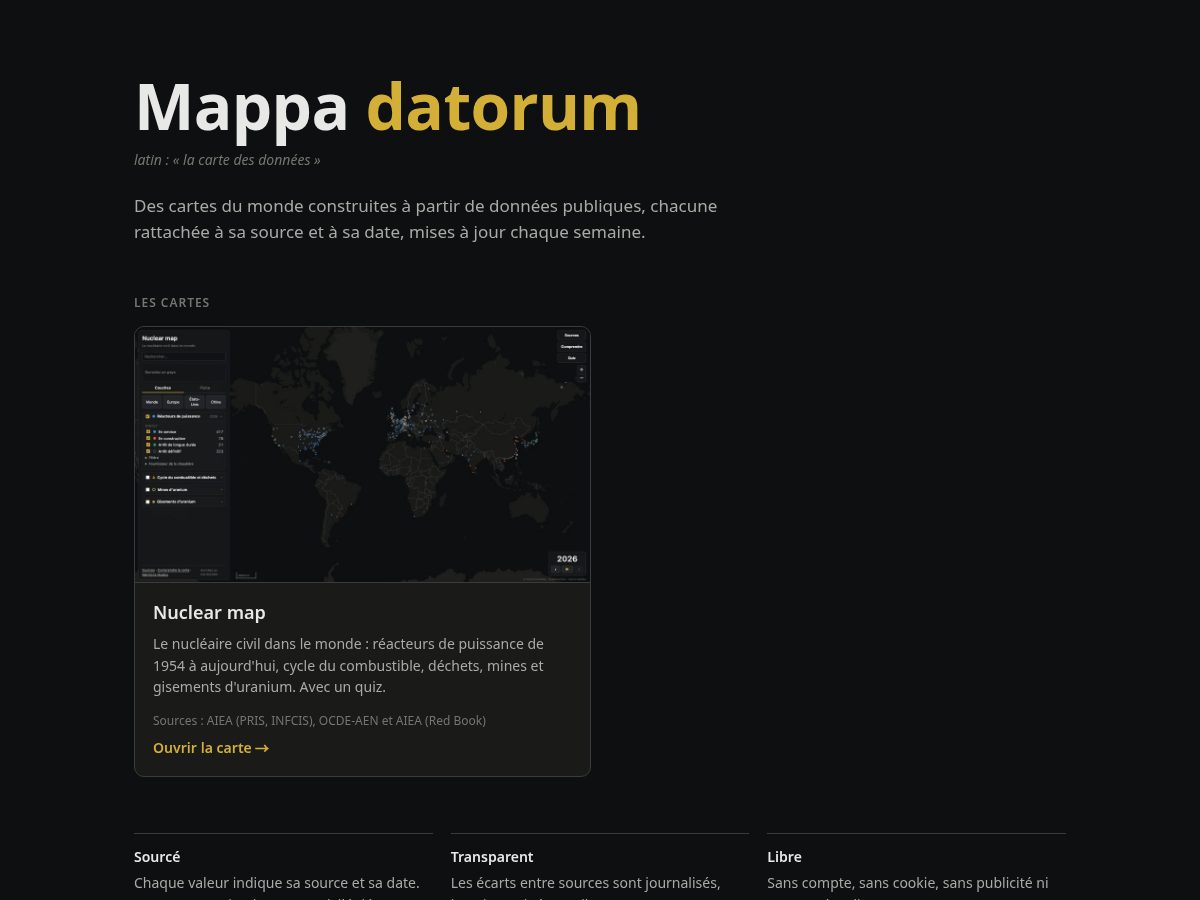Click the "Ouvrir la carte →" link

(x=211, y=748)
